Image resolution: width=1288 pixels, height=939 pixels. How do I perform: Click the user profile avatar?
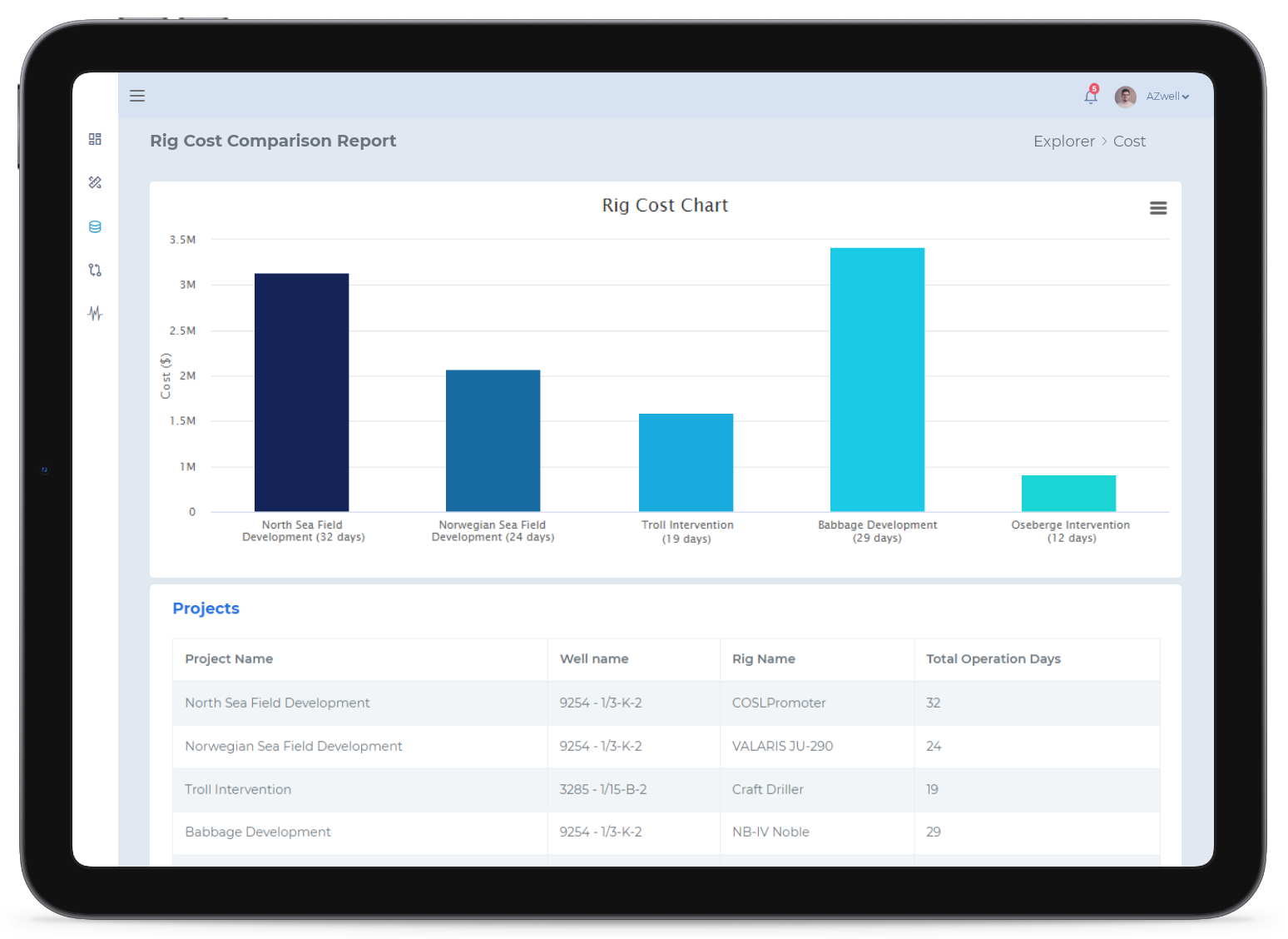click(1125, 97)
